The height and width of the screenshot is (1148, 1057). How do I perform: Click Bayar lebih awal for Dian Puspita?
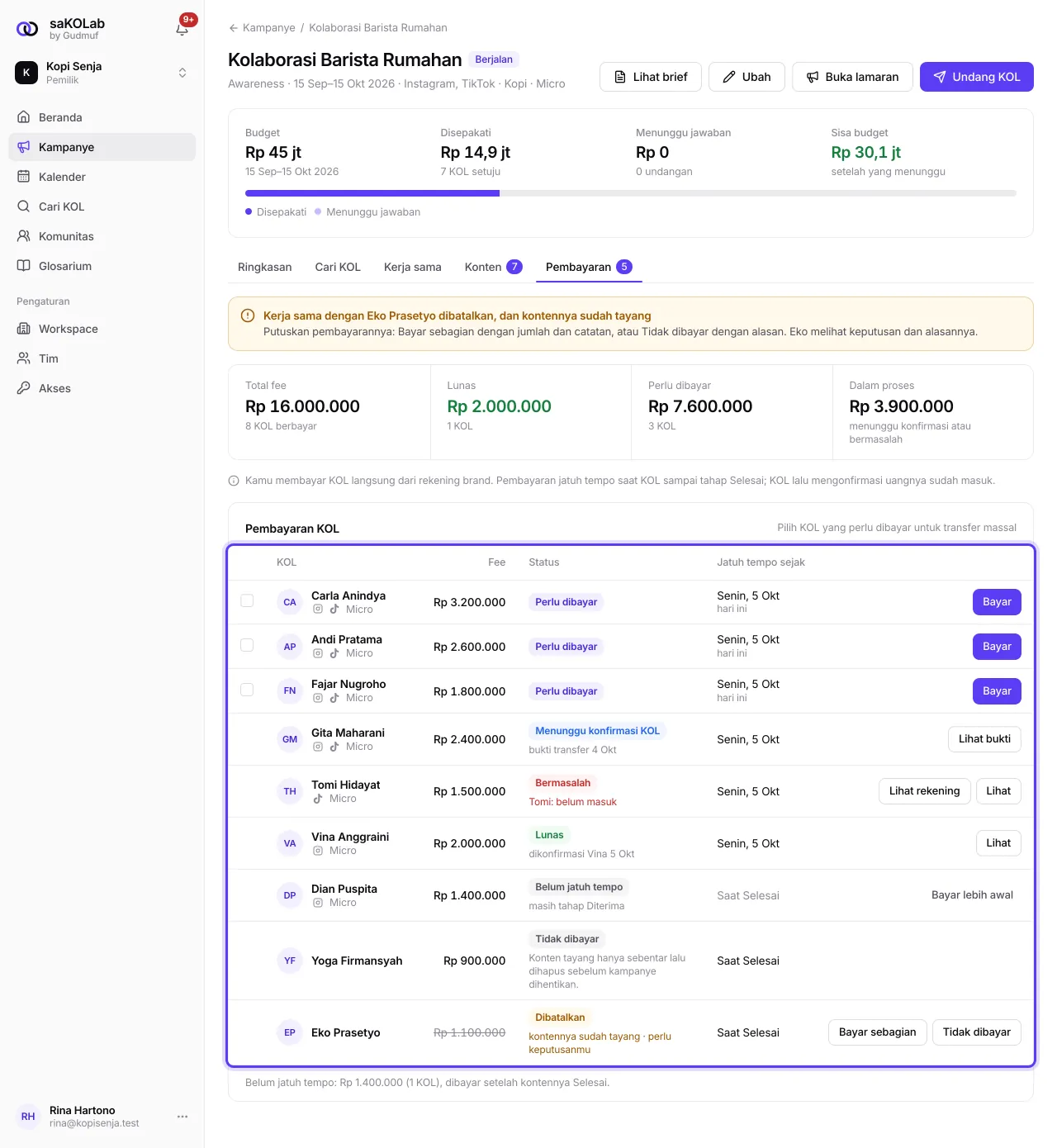click(x=972, y=895)
